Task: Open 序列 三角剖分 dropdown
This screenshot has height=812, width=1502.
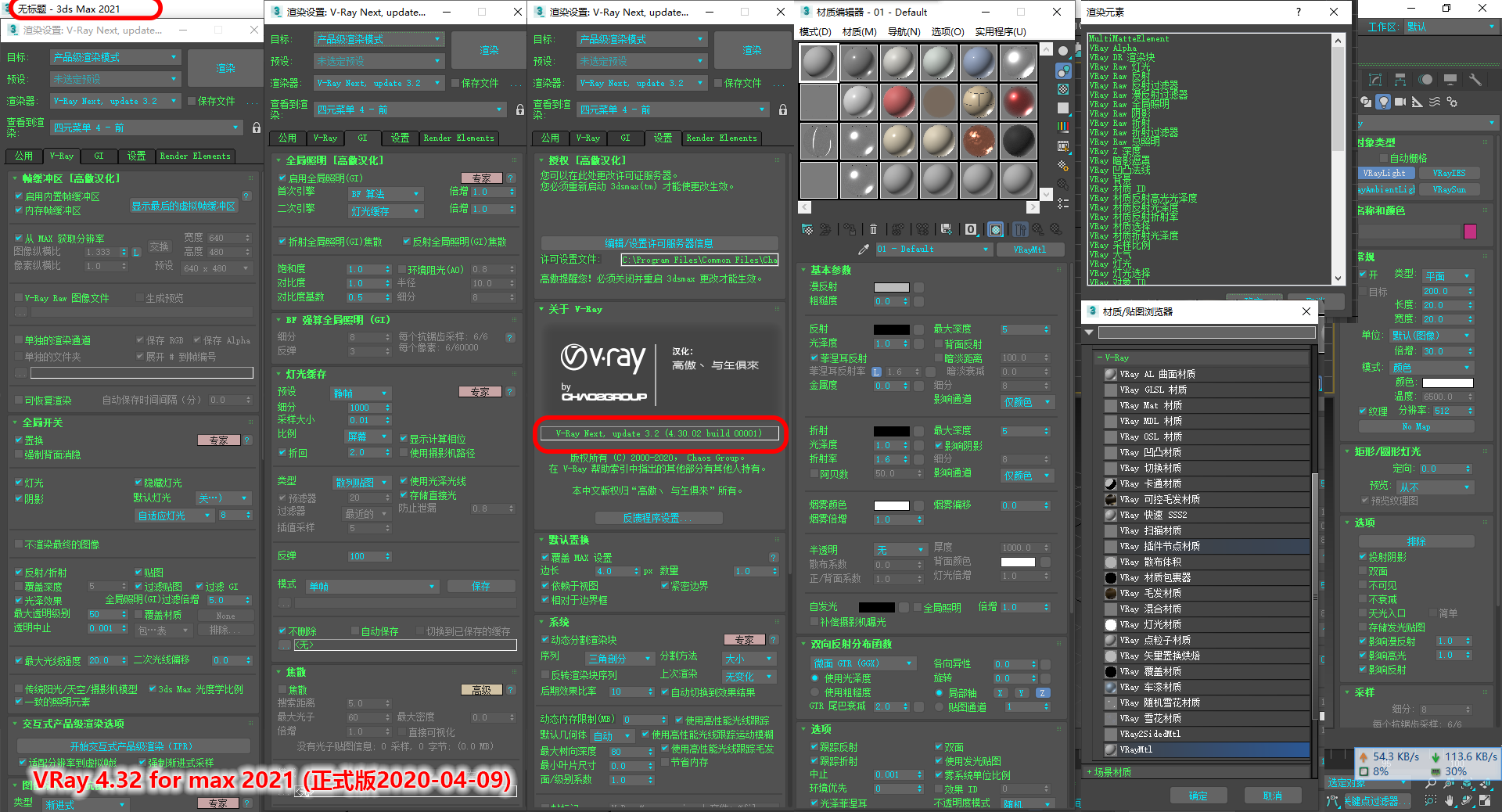Action: pos(619,659)
